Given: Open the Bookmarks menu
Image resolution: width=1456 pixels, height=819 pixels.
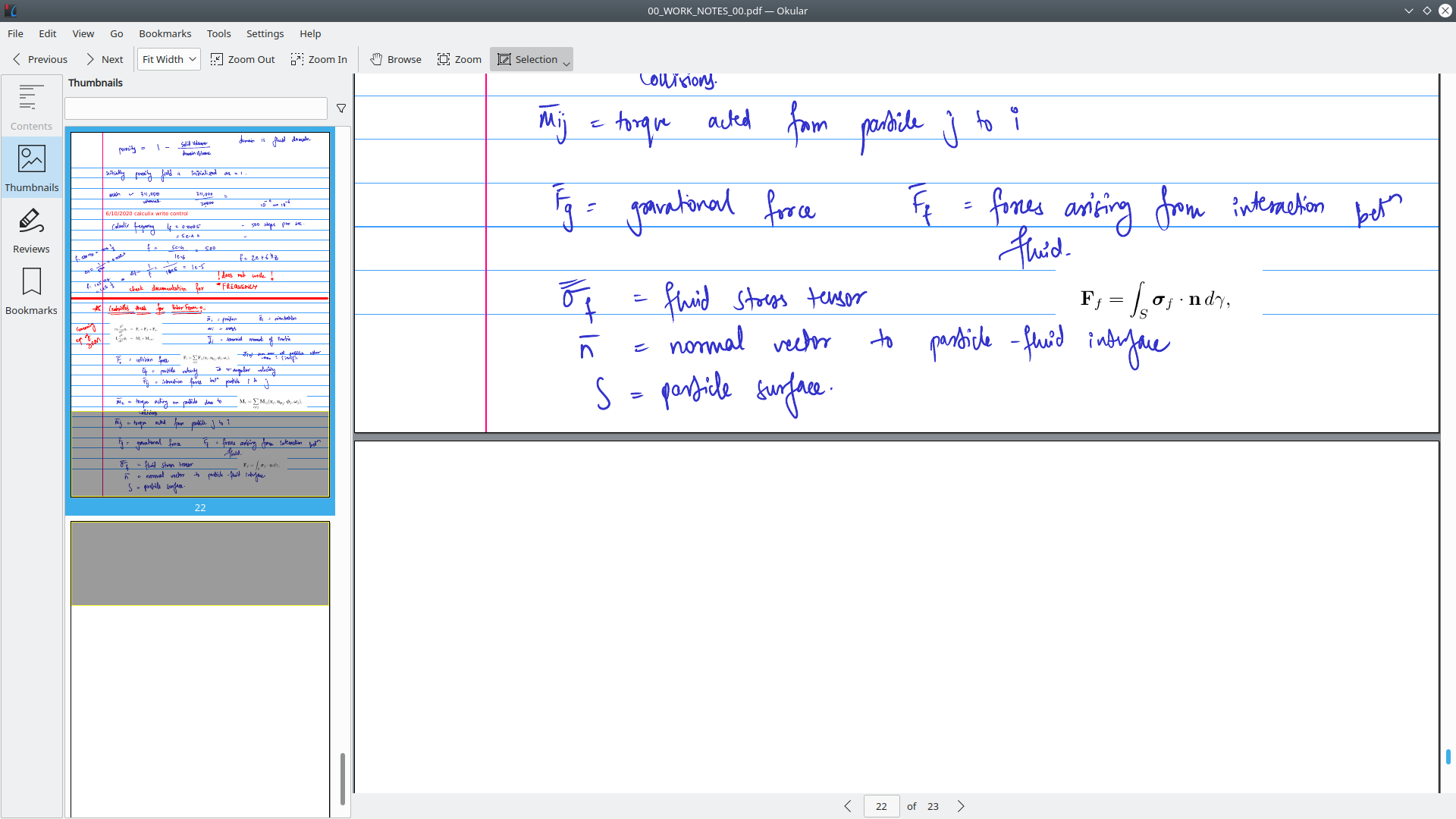Looking at the screenshot, I should click(165, 33).
